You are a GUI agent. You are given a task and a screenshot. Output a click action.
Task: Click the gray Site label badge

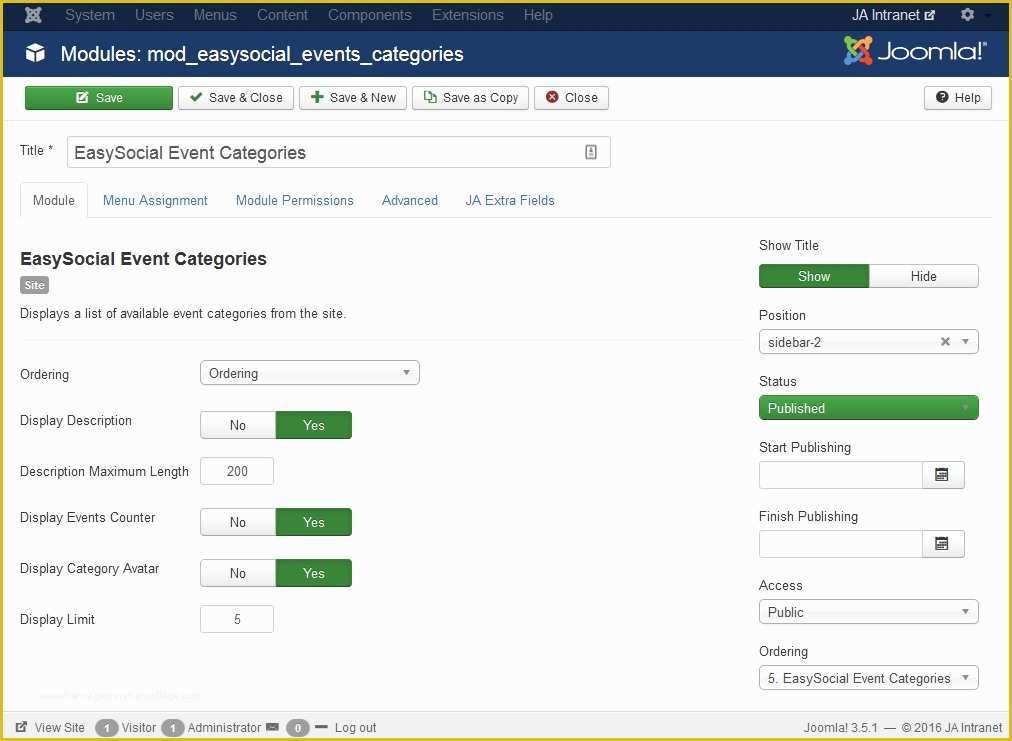(x=34, y=285)
